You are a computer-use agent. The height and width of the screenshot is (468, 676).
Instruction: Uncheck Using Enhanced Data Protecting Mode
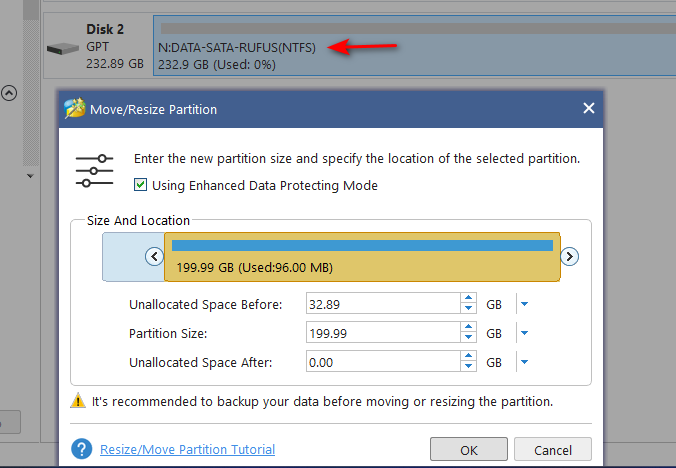click(140, 185)
